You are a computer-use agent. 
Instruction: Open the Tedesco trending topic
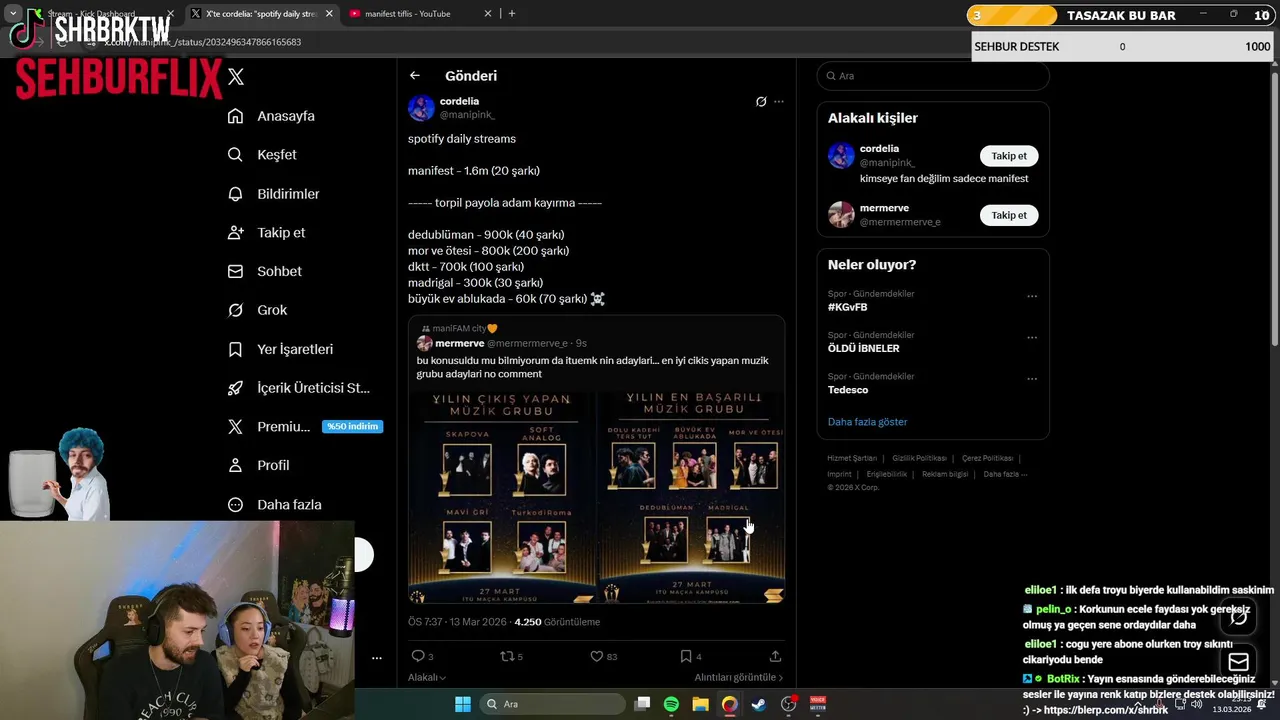click(848, 390)
